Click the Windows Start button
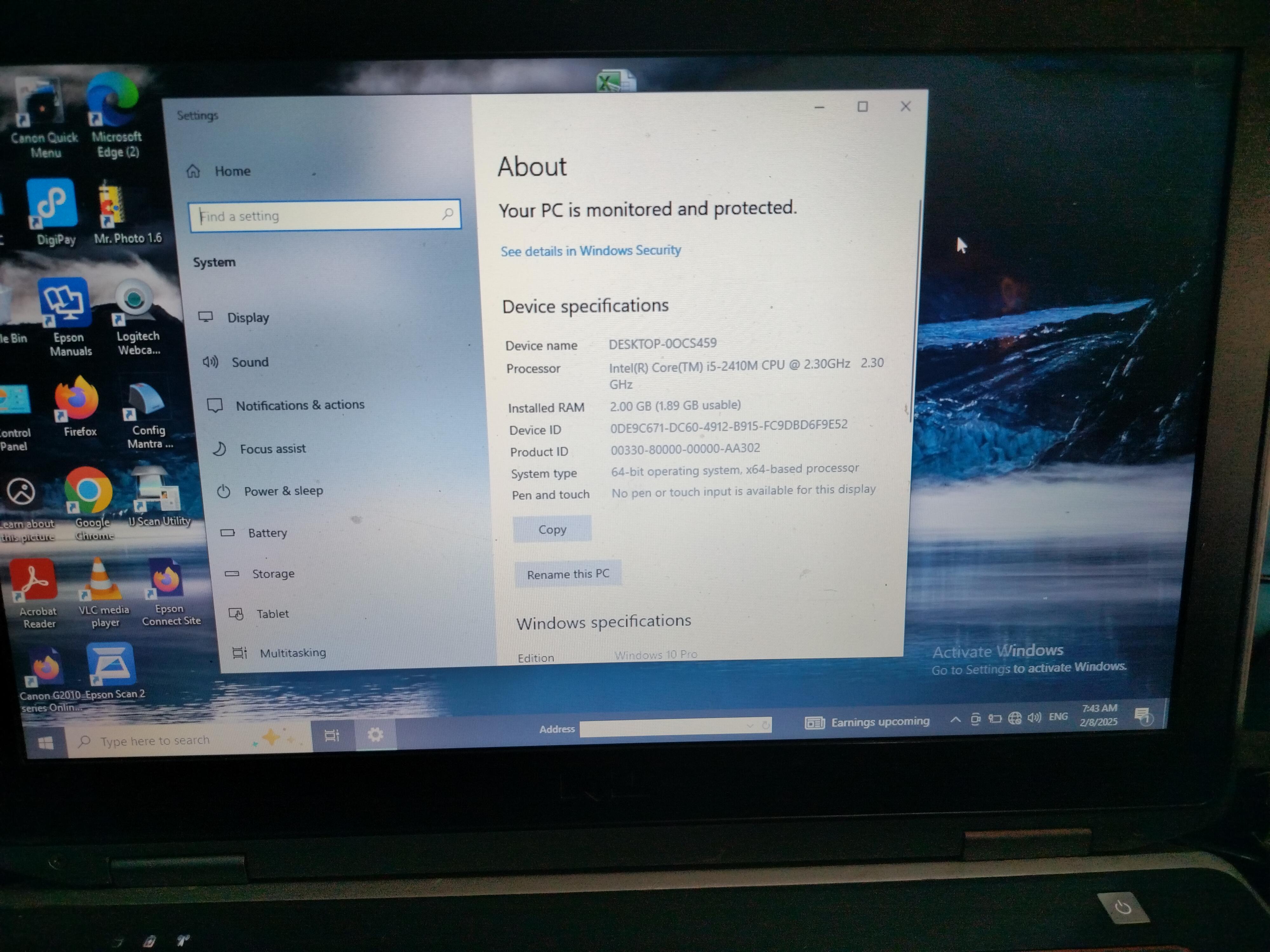 [46, 743]
